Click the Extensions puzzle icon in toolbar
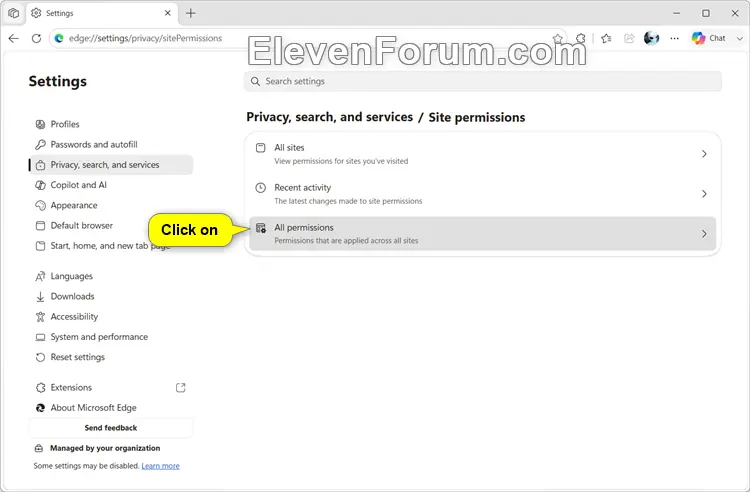Viewport: 750px width, 492px height. coord(580,38)
